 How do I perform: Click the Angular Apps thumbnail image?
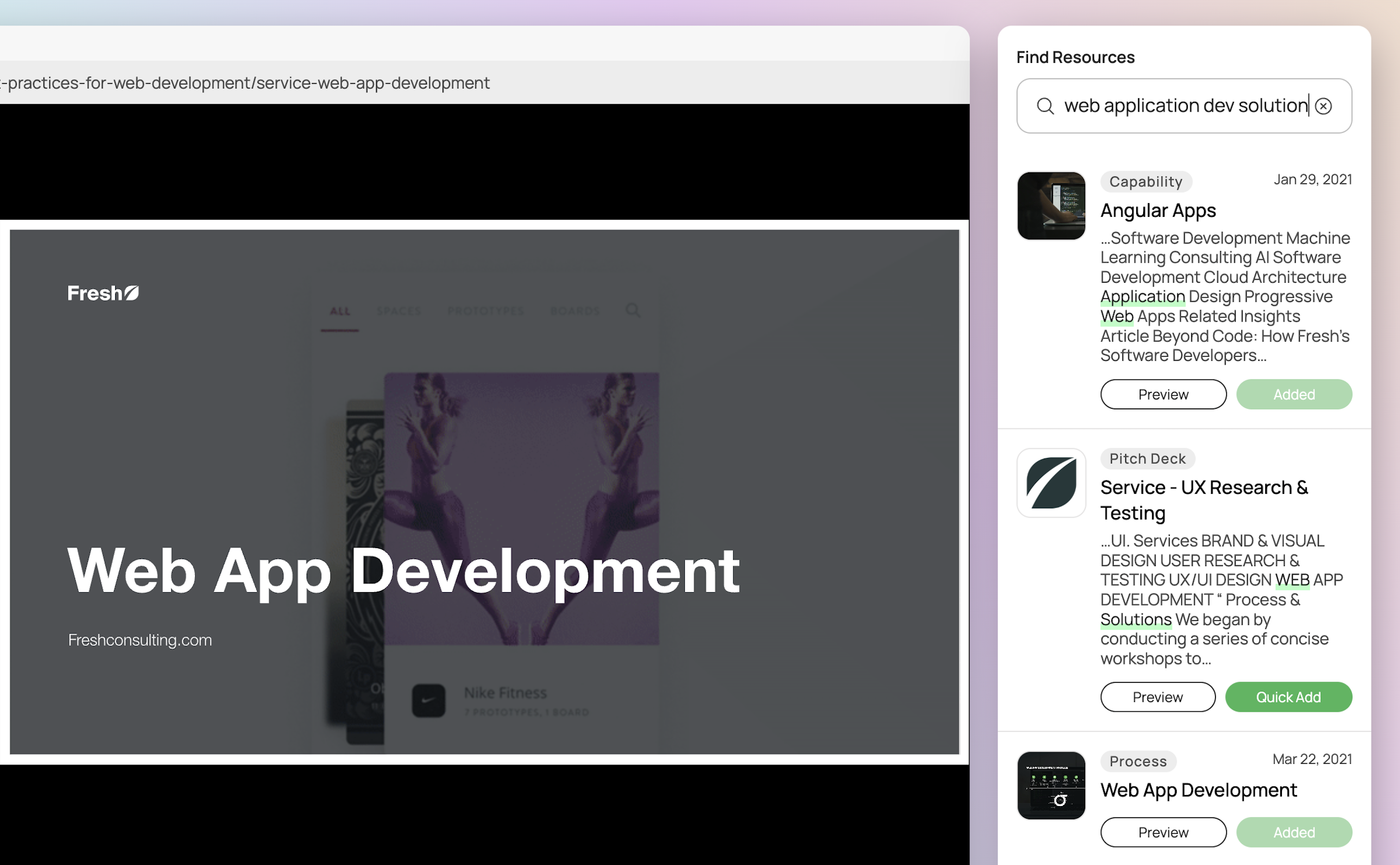pos(1051,206)
